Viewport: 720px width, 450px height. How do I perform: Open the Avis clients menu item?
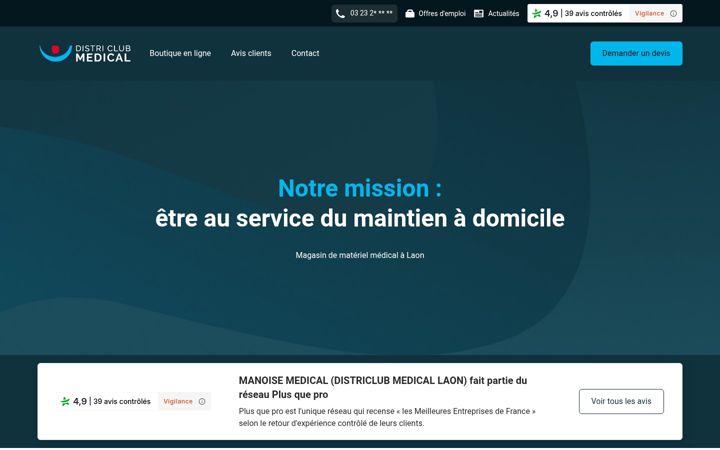pos(251,53)
